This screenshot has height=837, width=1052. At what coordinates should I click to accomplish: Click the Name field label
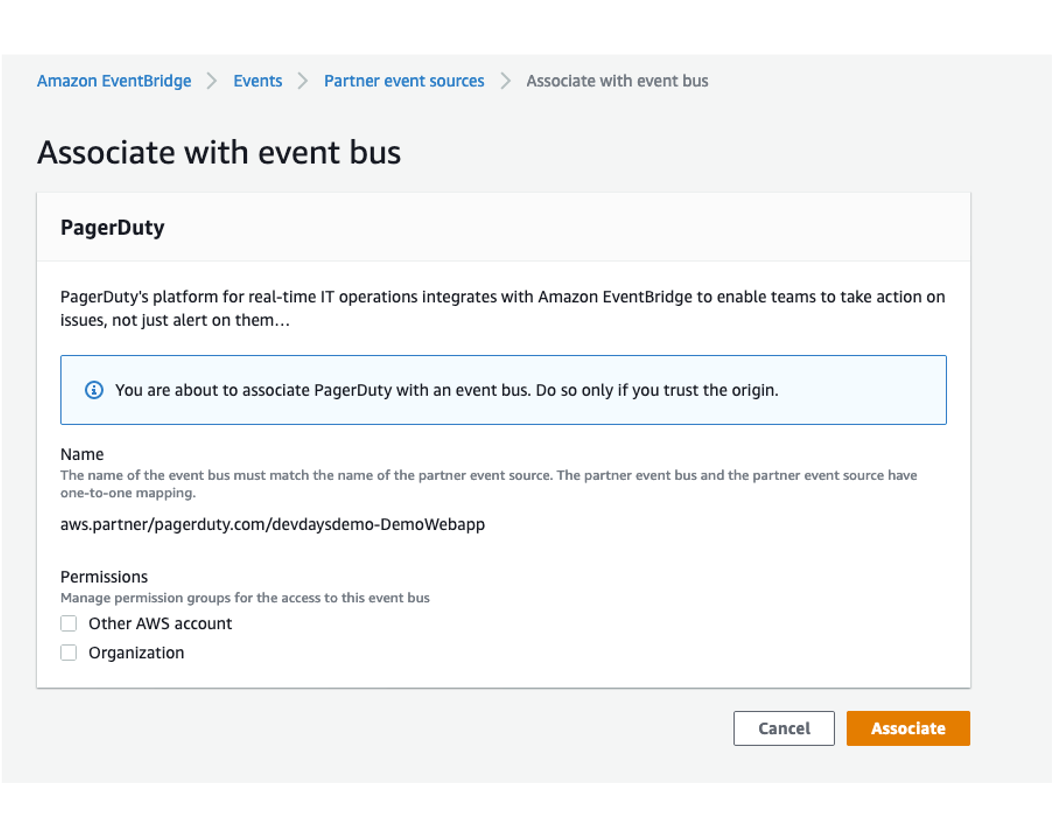pyautogui.click(x=82, y=454)
